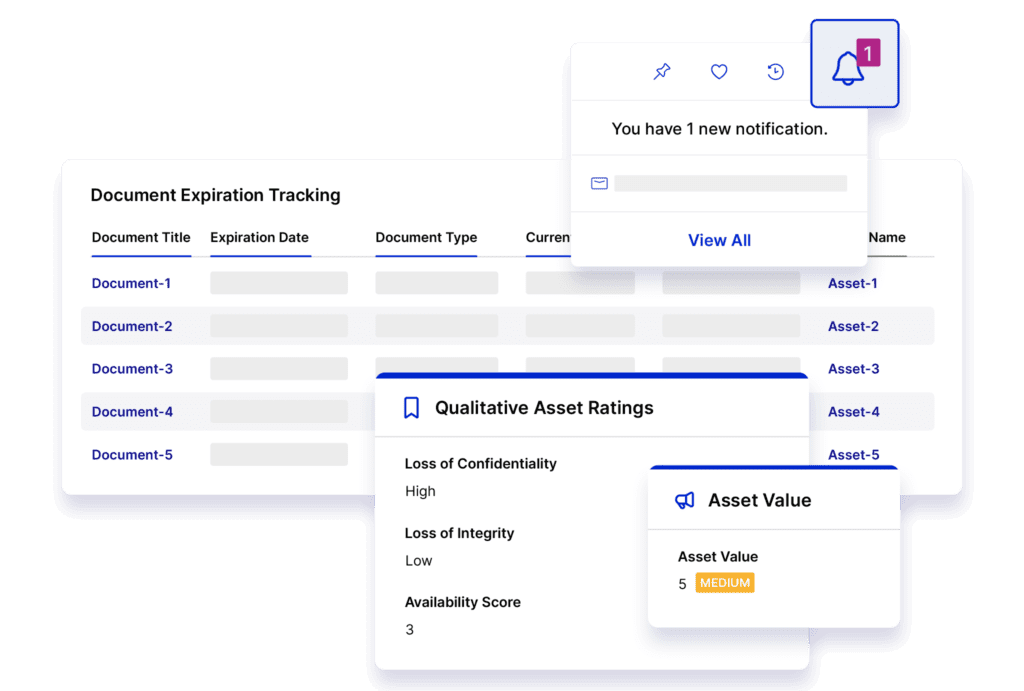This screenshot has height=691, width=1024.
Task: Sort by Expiration Date column header
Action: tap(259, 238)
